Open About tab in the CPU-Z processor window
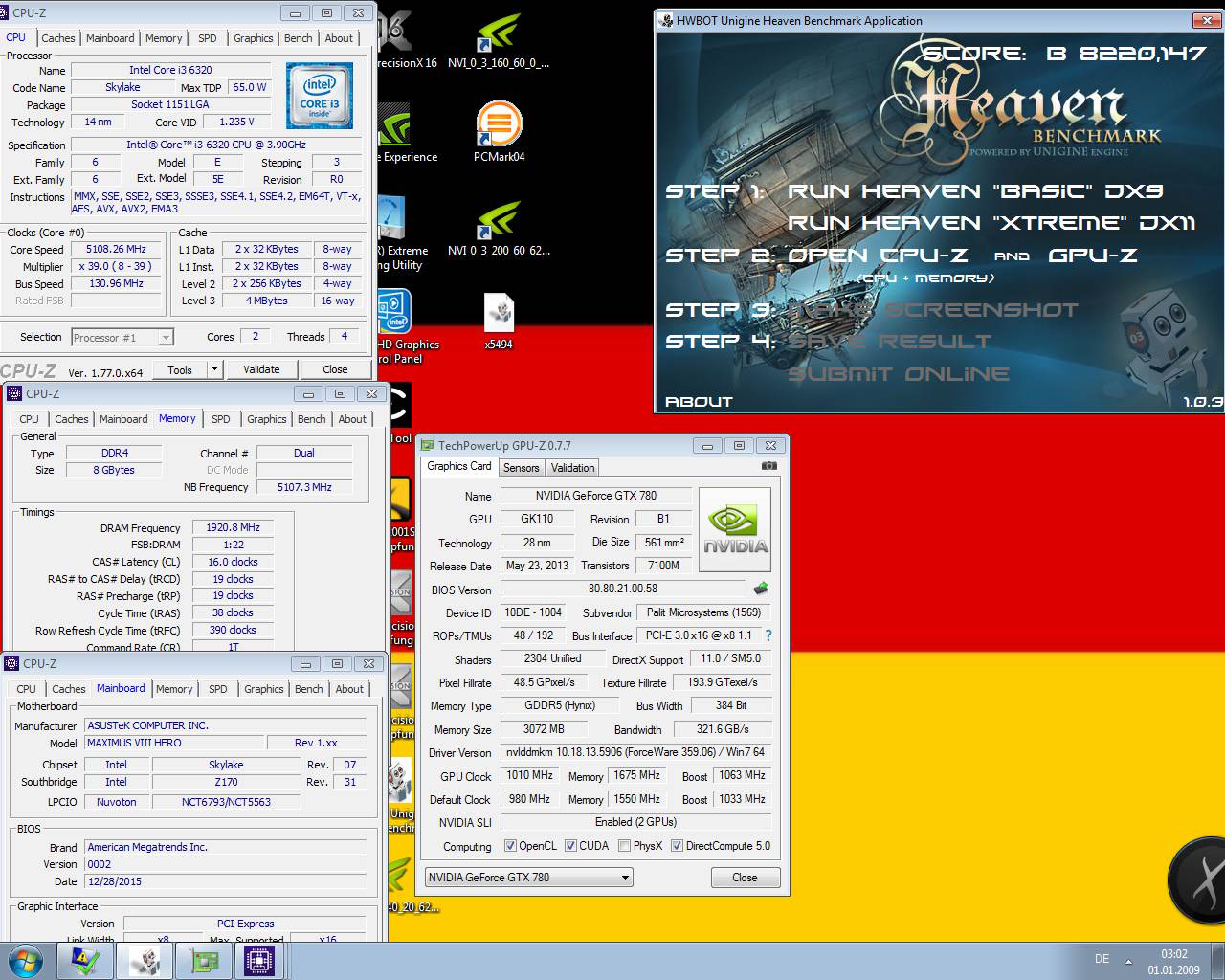Image resolution: width=1225 pixels, height=980 pixels. [x=339, y=38]
